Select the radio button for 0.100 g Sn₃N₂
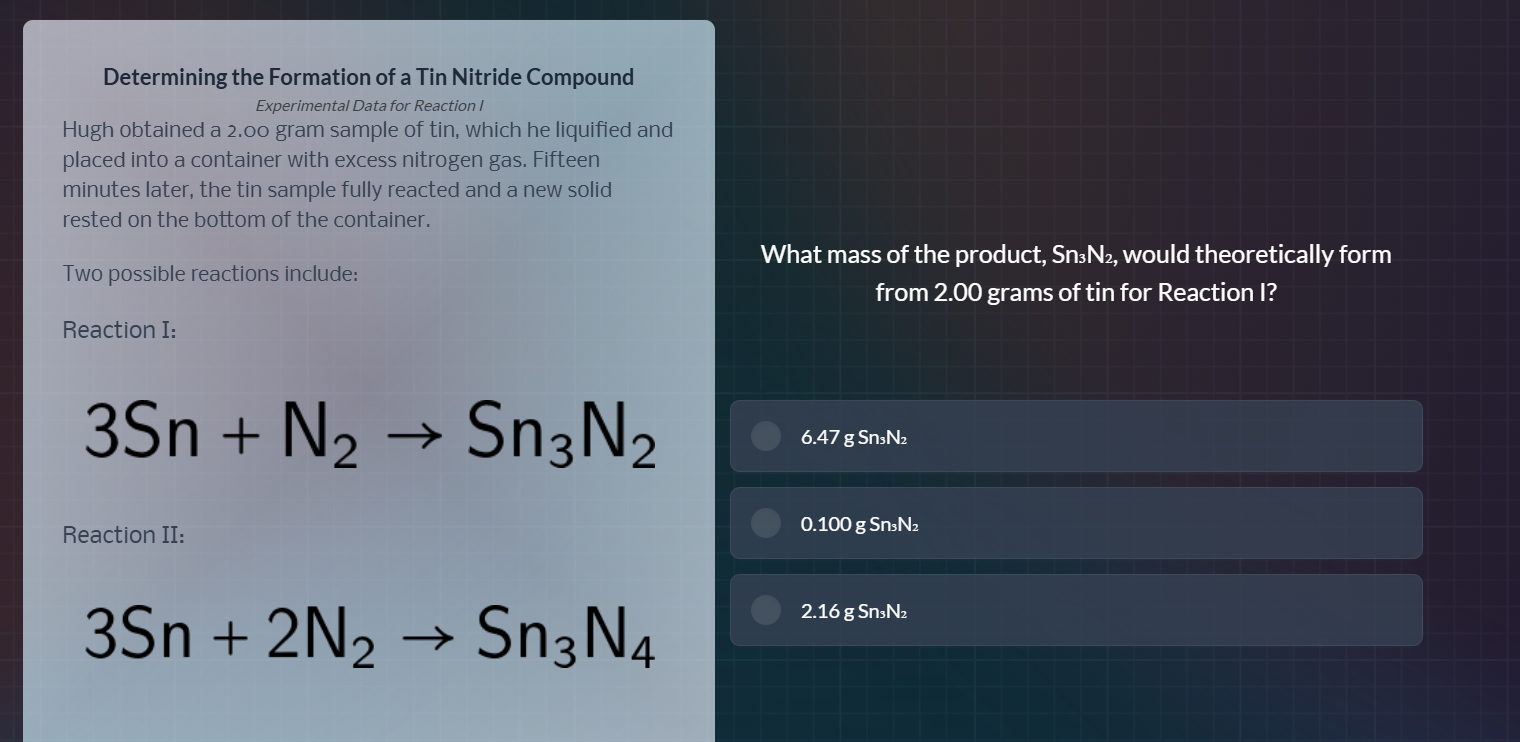This screenshot has width=1520, height=742. (x=765, y=523)
